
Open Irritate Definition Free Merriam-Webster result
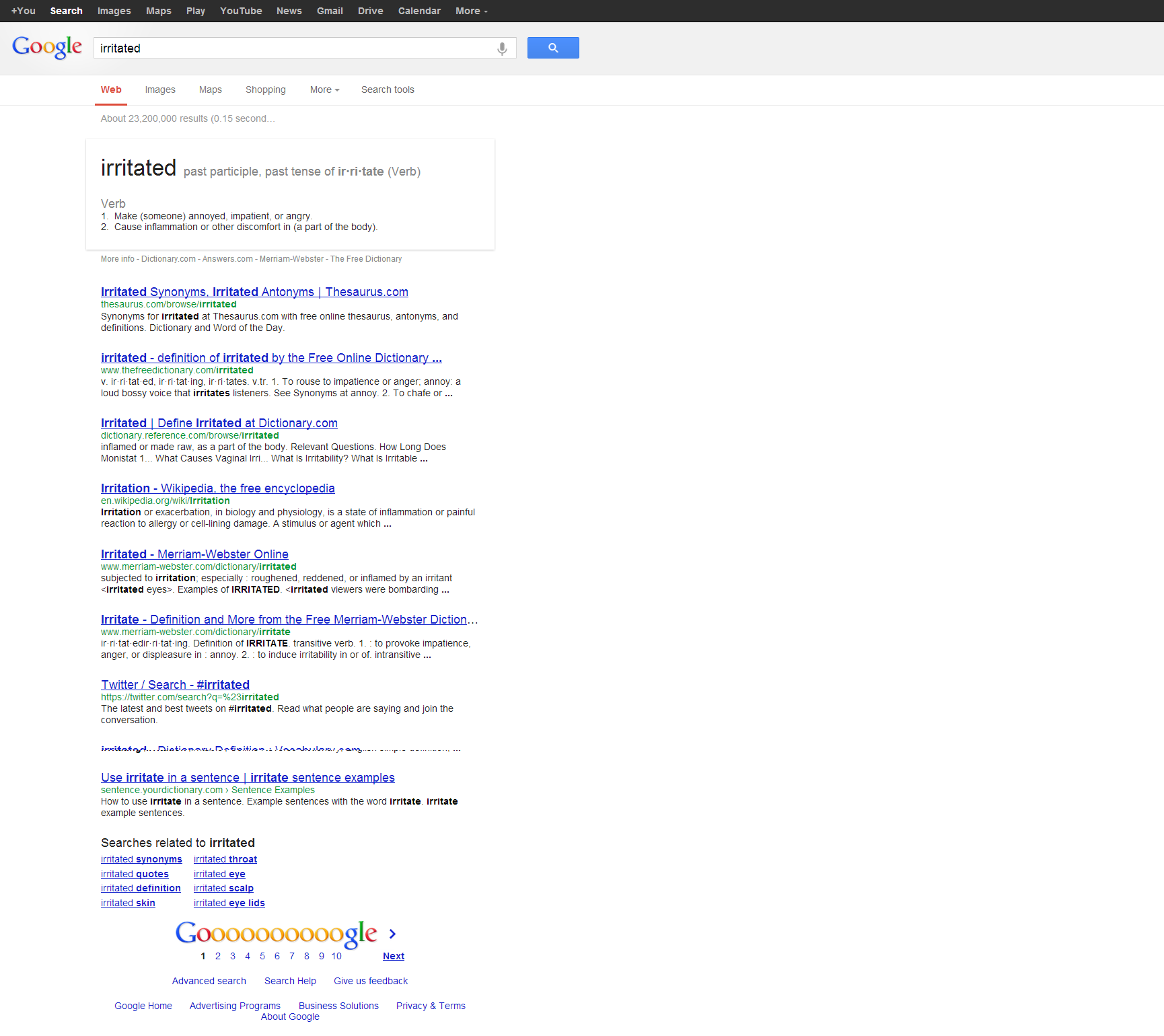coord(289,620)
